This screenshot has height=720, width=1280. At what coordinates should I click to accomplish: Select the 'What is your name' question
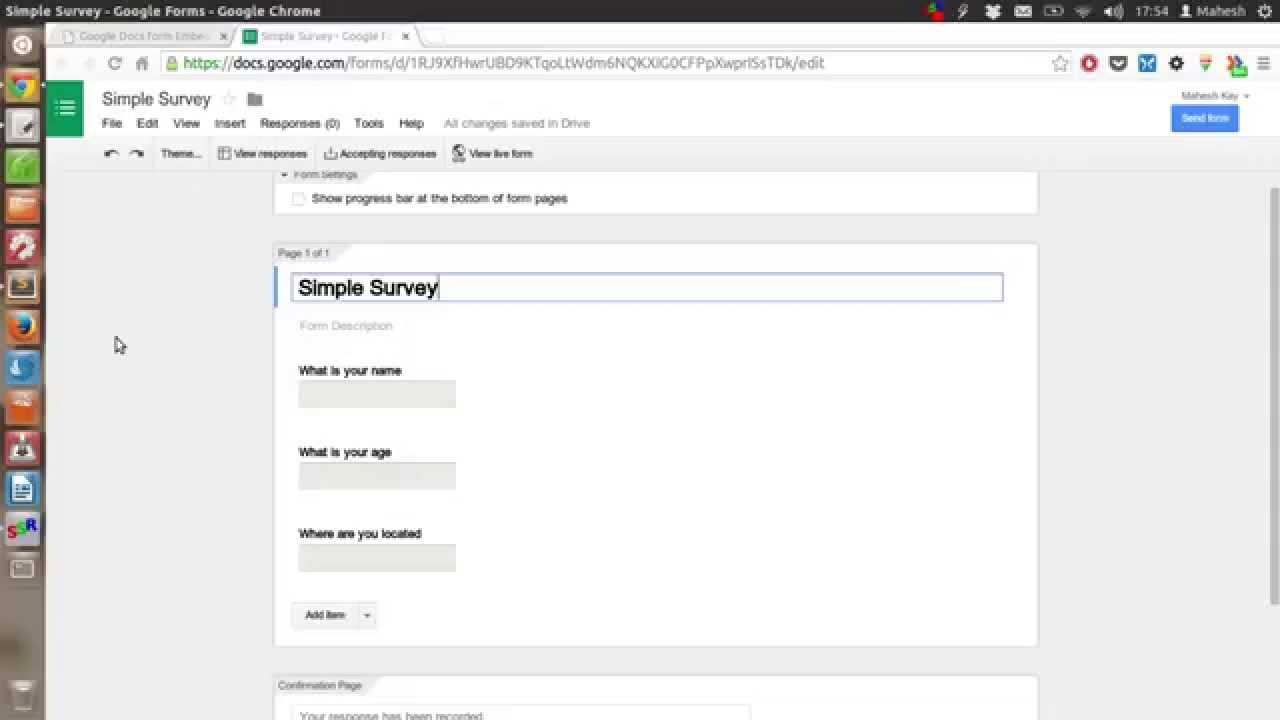click(x=350, y=371)
